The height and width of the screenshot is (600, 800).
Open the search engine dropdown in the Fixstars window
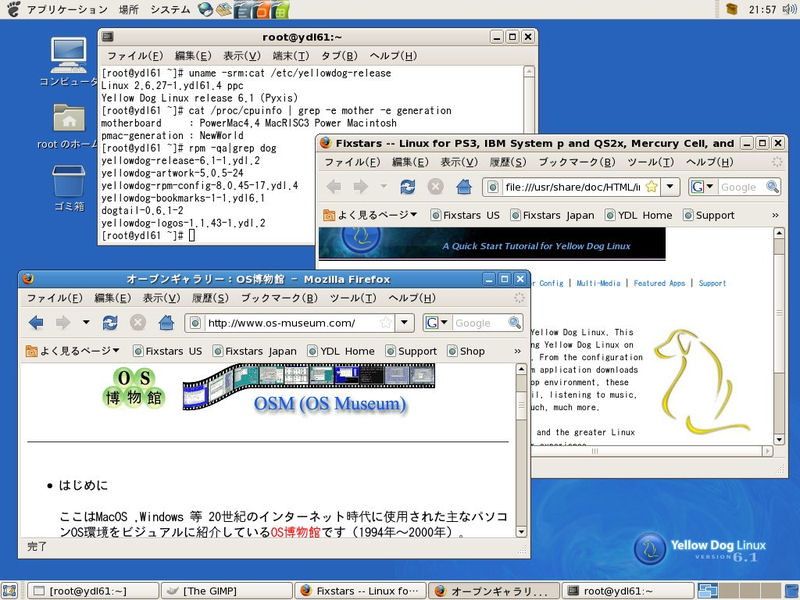point(709,187)
